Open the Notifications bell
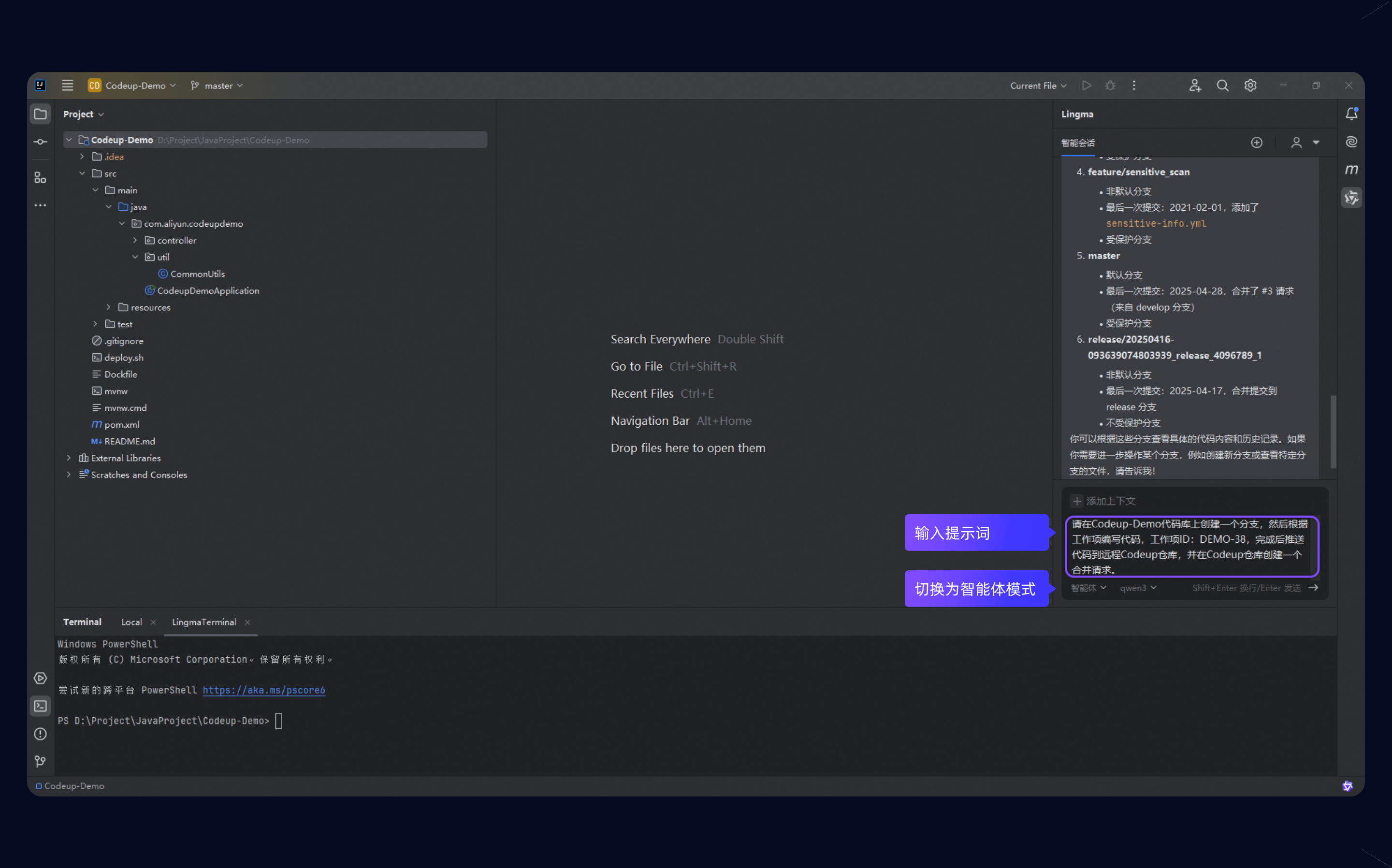 pos(1351,114)
